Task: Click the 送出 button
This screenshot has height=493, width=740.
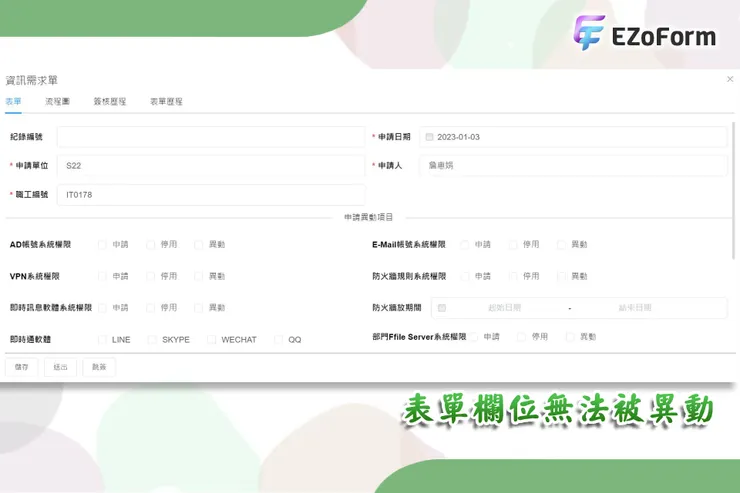Action: click(60, 367)
